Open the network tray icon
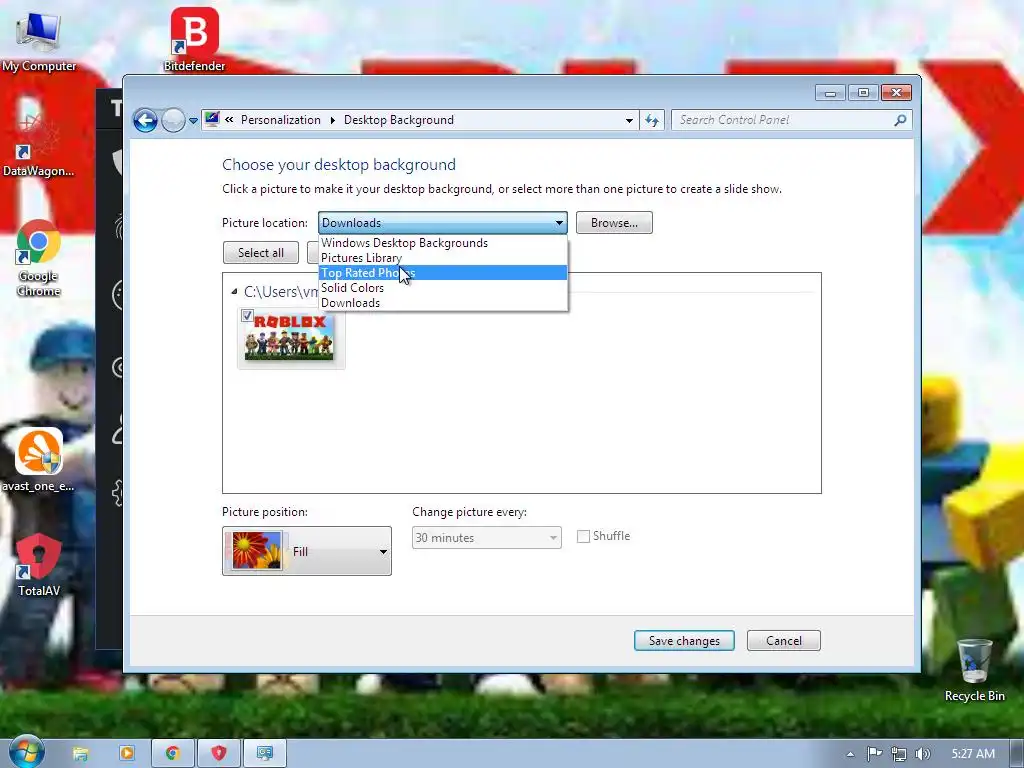1024x768 pixels. click(899, 754)
